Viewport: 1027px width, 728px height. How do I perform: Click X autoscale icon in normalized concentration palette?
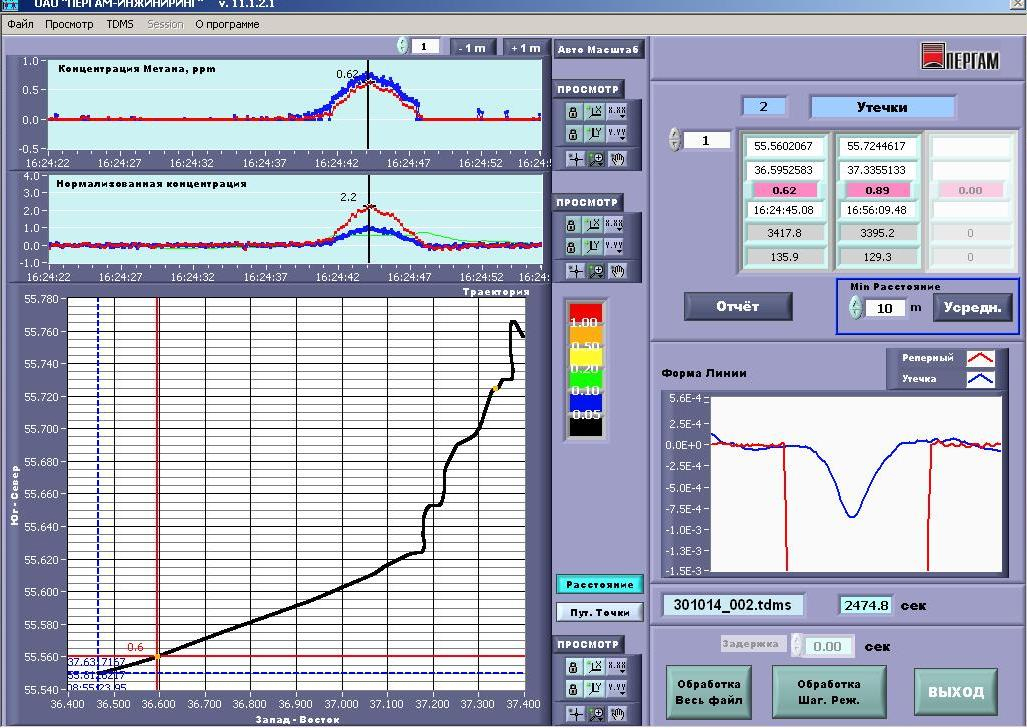(593, 225)
